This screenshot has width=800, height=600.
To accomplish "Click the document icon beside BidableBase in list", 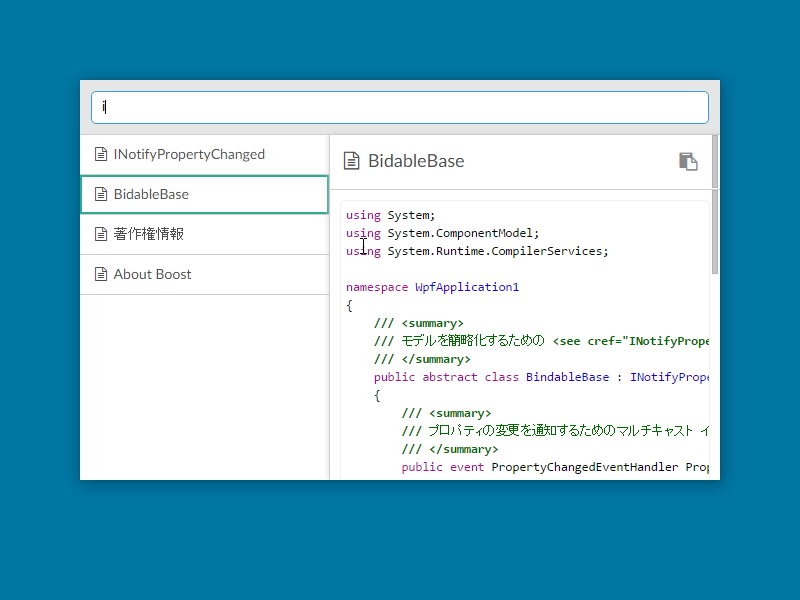I will tap(101, 194).
